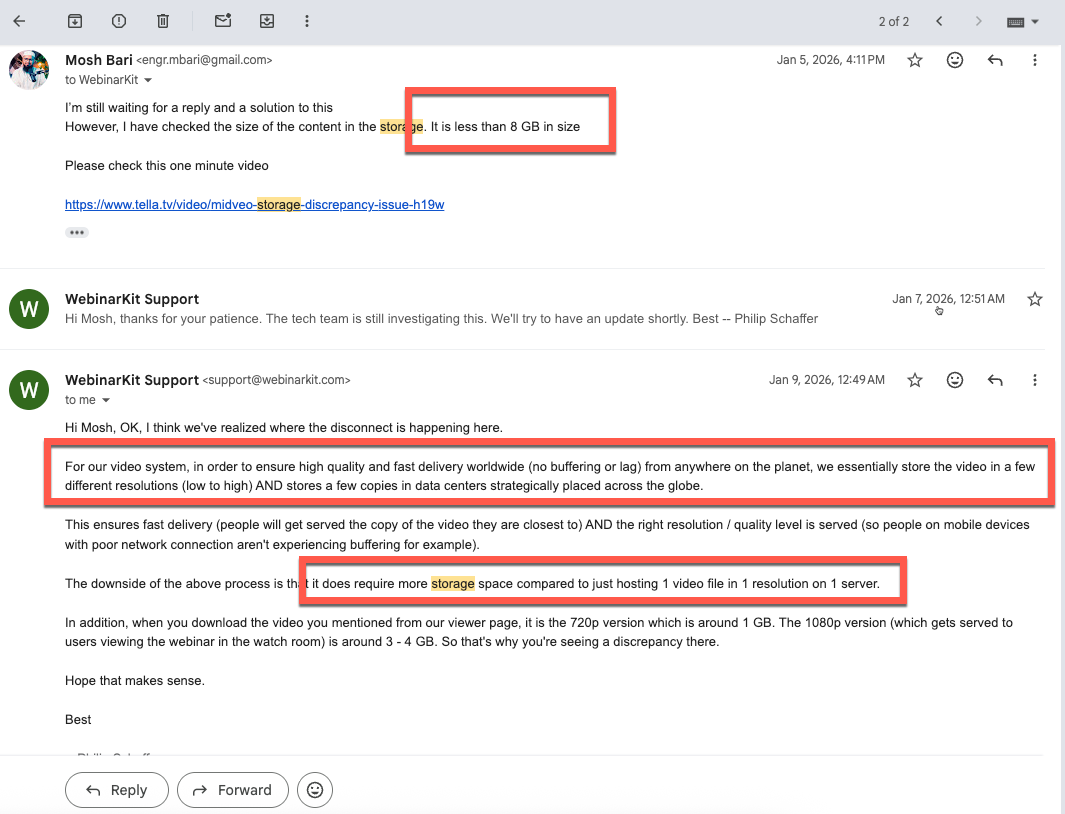Reply using the arrow icon on WebinarKit's email

(x=995, y=380)
